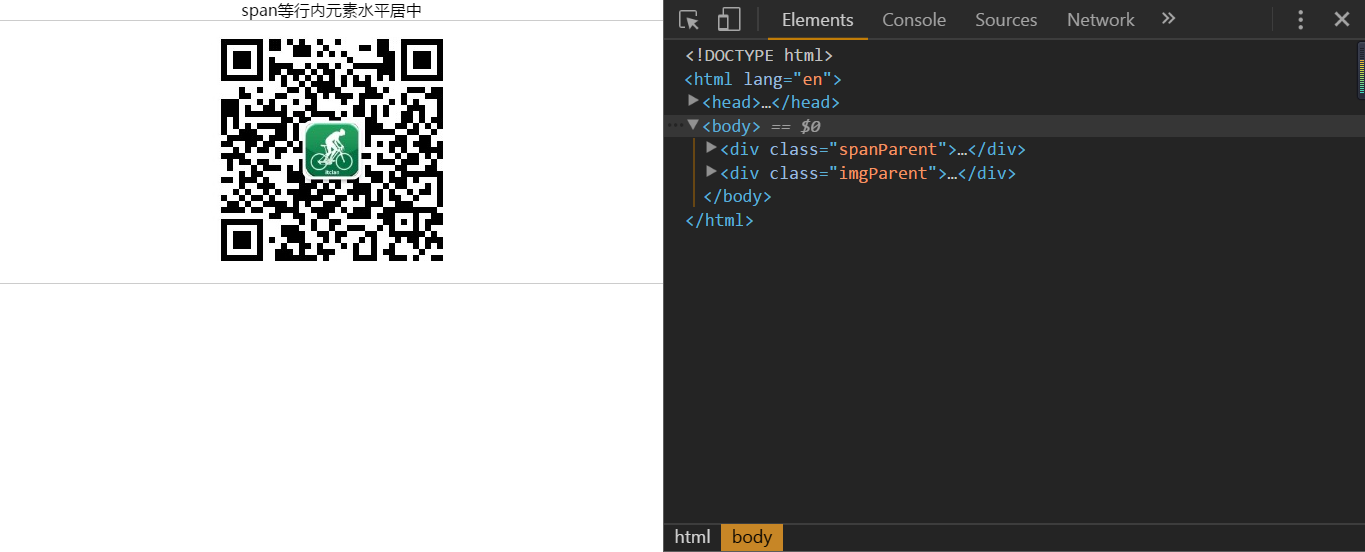
Task: Switch to the Elements tab
Action: click(817, 20)
